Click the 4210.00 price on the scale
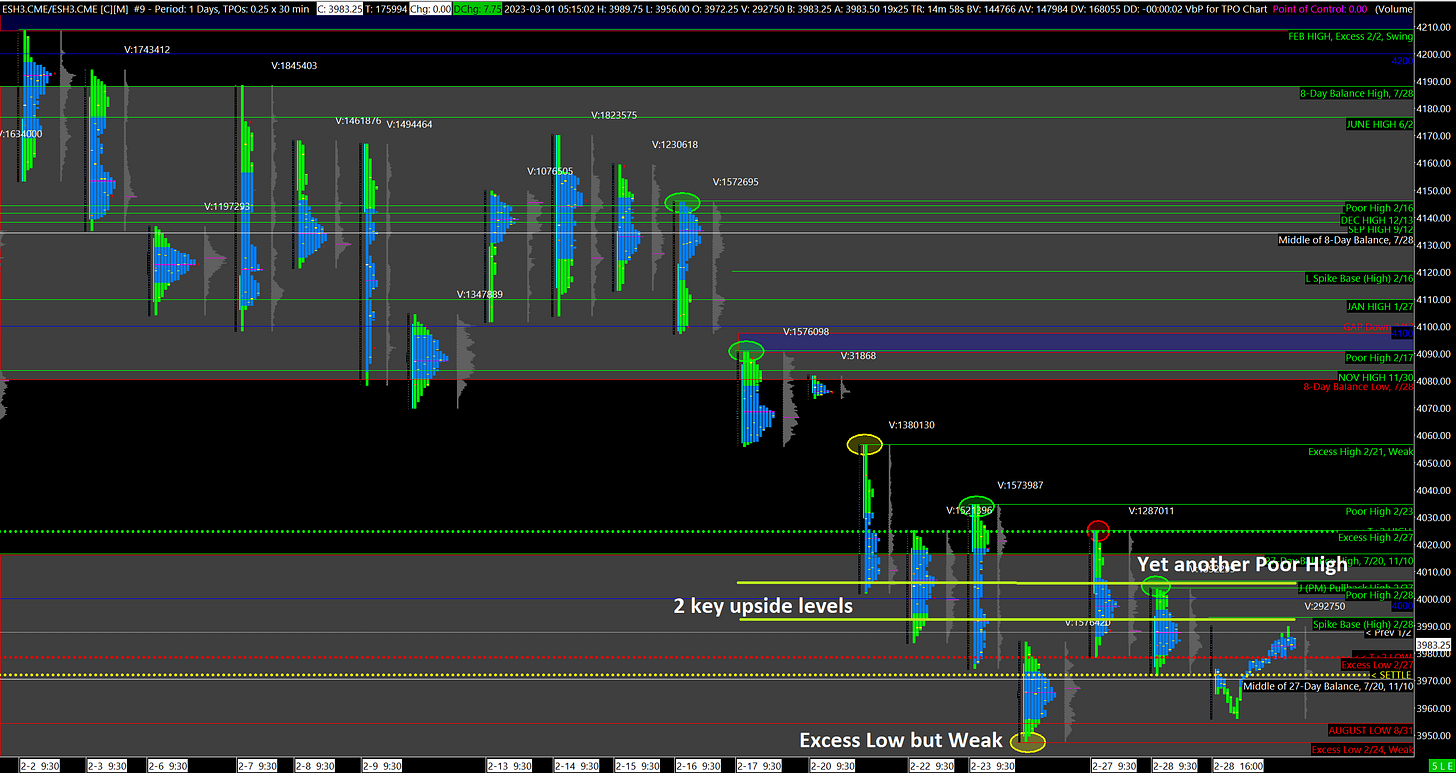This screenshot has height=773, width=1456. (1435, 27)
